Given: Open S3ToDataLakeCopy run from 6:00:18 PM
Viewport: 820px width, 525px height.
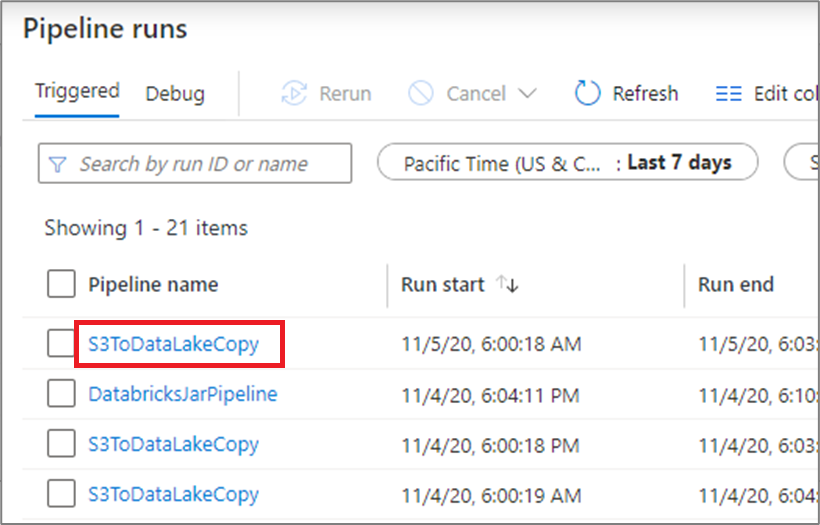Looking at the screenshot, I should (x=173, y=444).
